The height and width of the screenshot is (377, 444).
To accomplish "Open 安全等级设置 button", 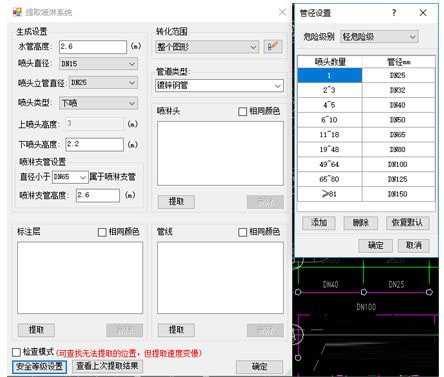I will pyautogui.click(x=39, y=367).
